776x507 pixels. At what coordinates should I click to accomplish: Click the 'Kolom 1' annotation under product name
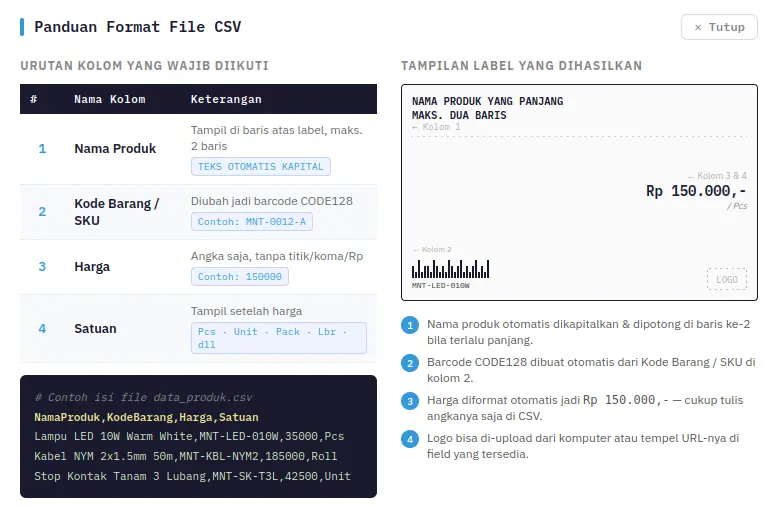(436, 127)
